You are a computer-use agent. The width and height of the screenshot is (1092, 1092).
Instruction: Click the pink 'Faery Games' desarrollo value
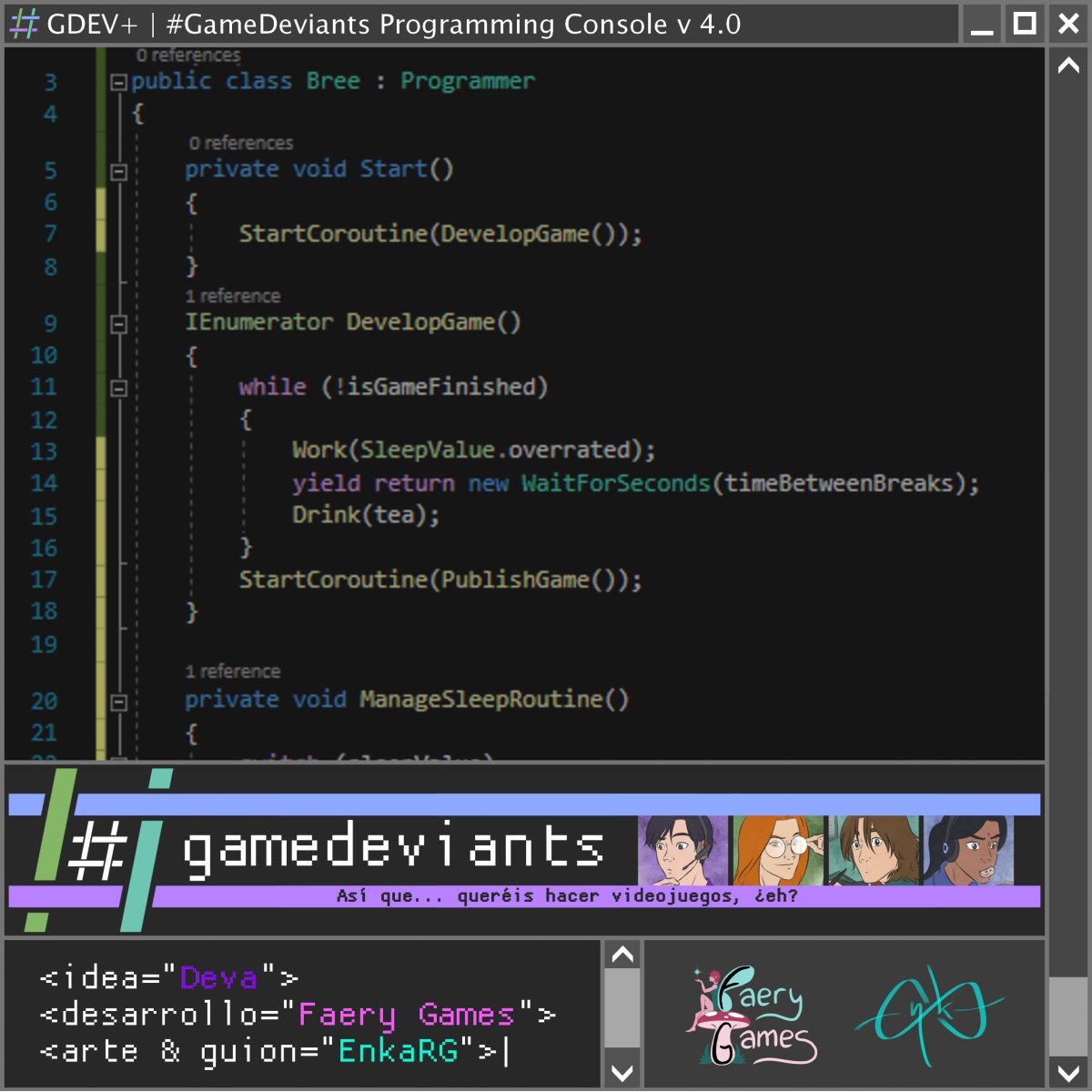[x=407, y=1016]
